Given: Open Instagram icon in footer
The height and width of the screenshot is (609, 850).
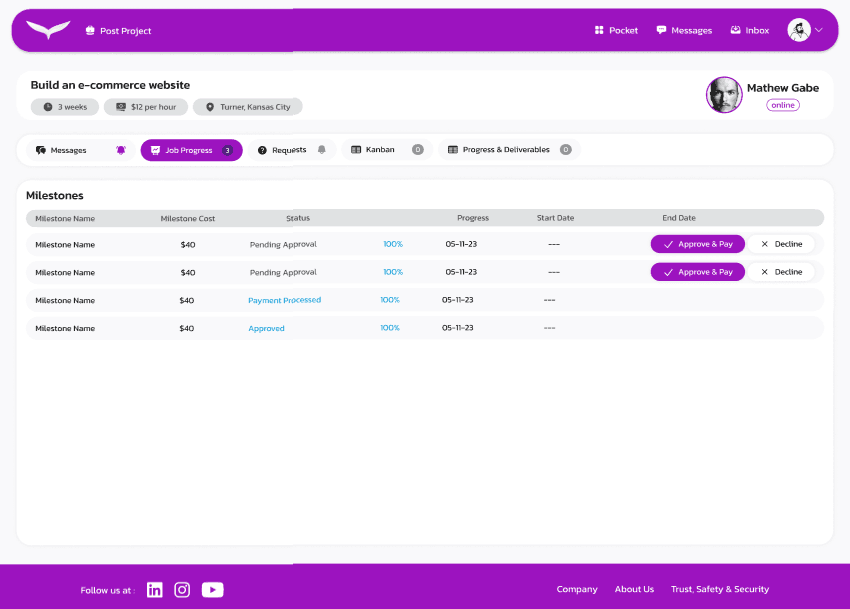Looking at the screenshot, I should pyautogui.click(x=182, y=590).
